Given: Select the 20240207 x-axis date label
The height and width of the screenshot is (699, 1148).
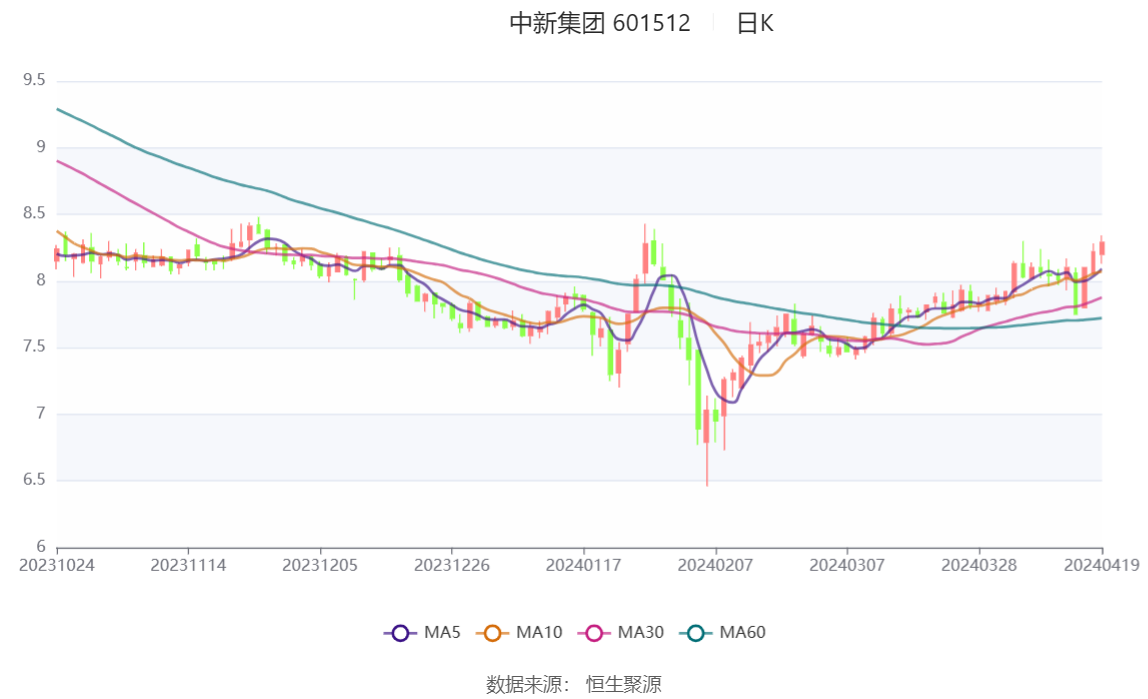Looking at the screenshot, I should [715, 565].
